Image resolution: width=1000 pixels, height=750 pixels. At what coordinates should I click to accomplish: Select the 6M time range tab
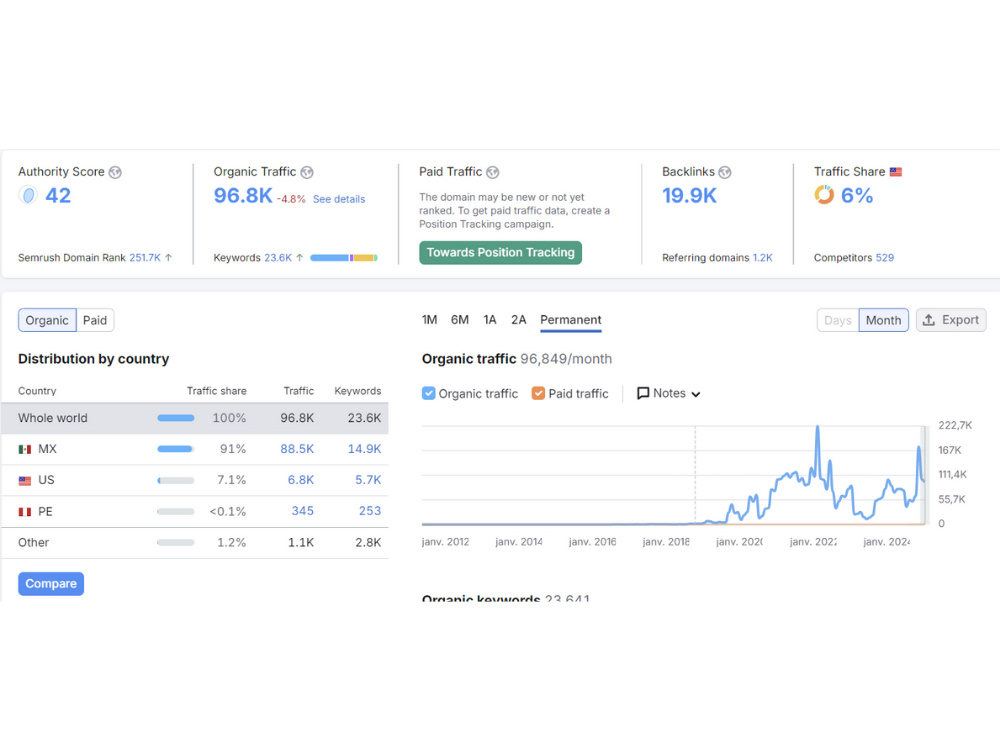(460, 320)
